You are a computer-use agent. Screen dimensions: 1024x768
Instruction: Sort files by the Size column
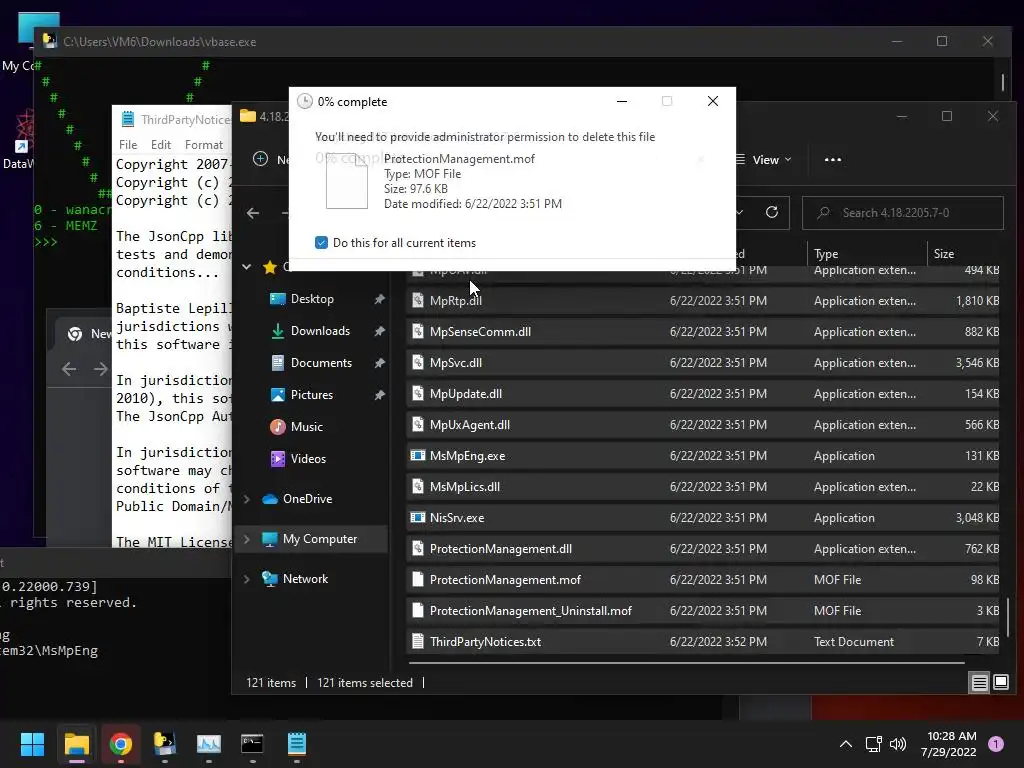click(963, 254)
